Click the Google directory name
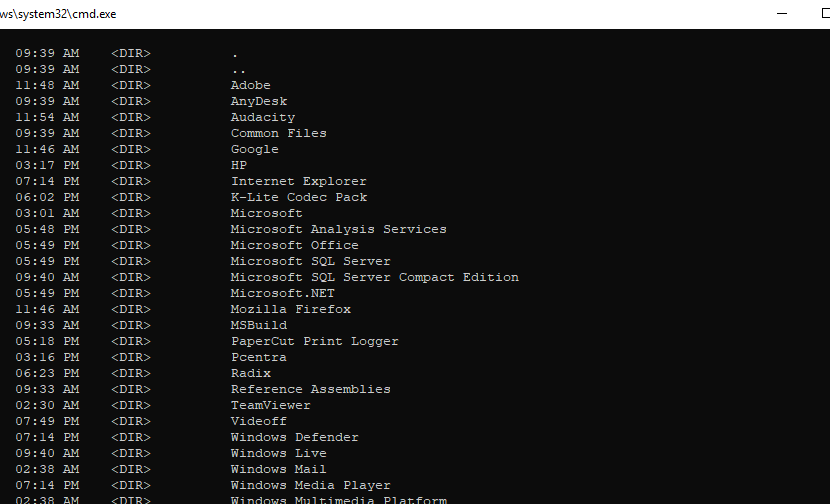830x504 pixels. [254, 149]
